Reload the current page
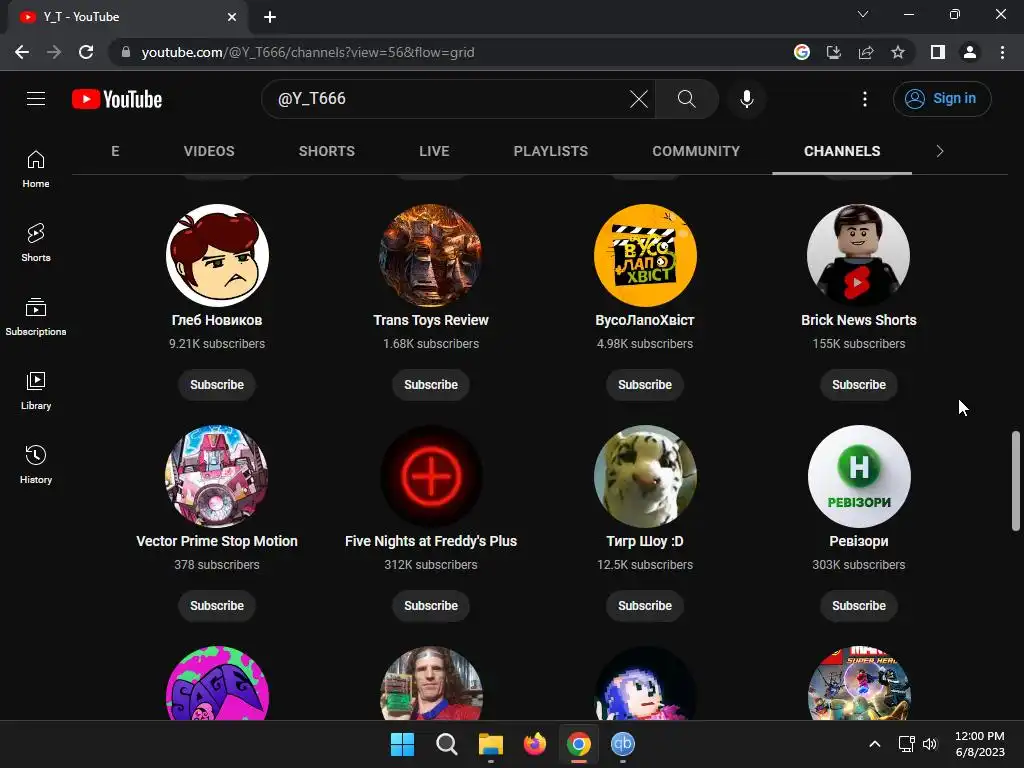1024x768 pixels. click(x=86, y=52)
